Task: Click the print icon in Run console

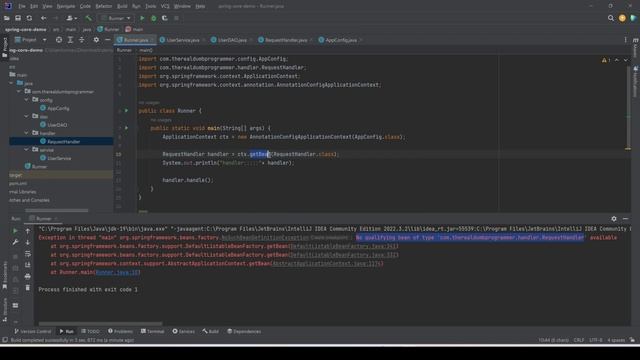Action: click(28, 277)
